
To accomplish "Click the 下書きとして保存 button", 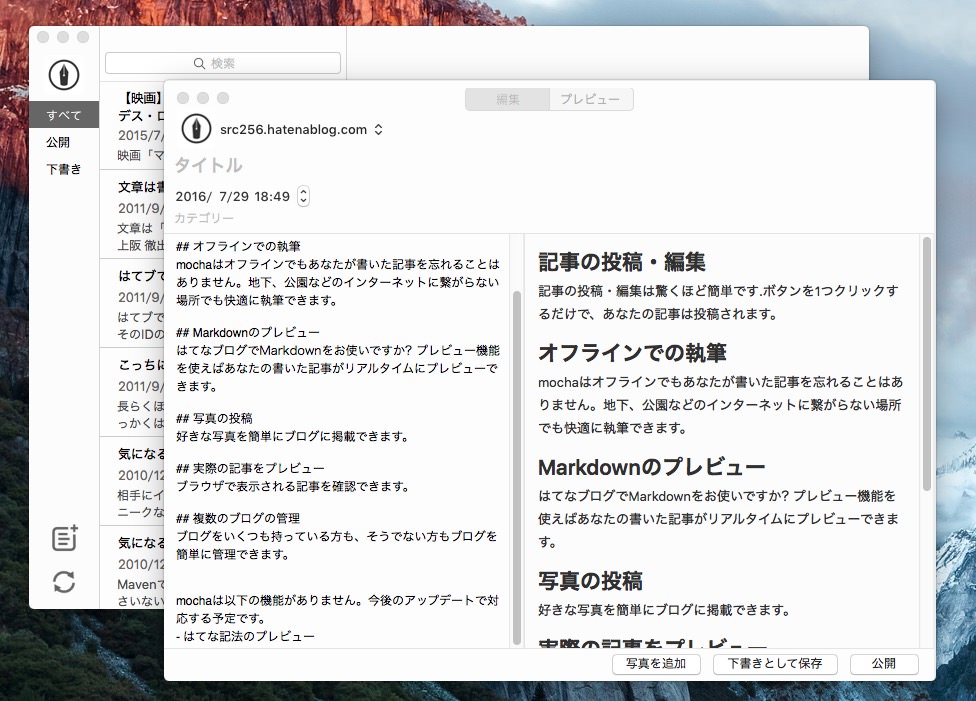I will 775,664.
